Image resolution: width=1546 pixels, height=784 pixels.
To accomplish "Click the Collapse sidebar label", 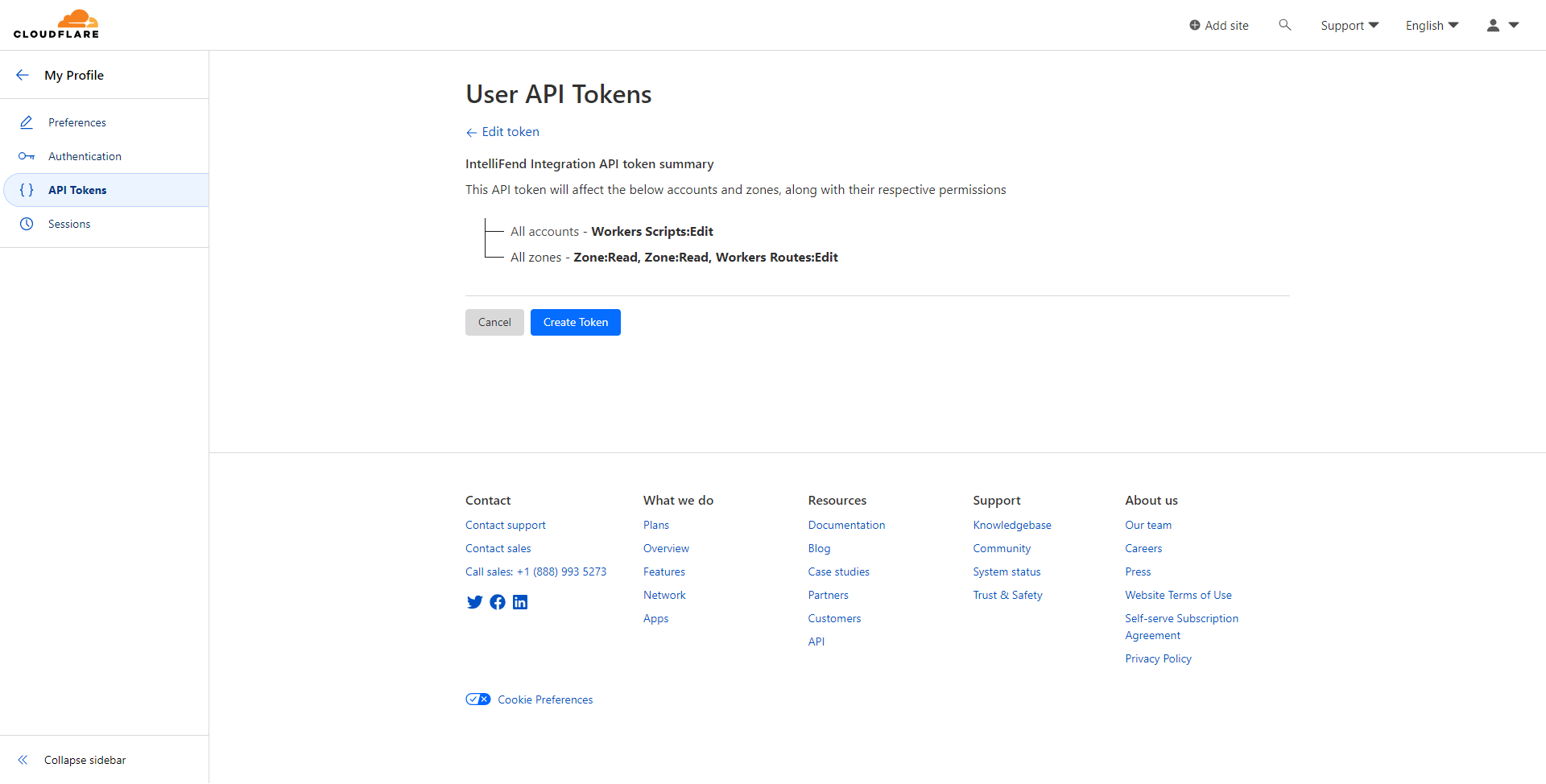I will [x=85, y=760].
